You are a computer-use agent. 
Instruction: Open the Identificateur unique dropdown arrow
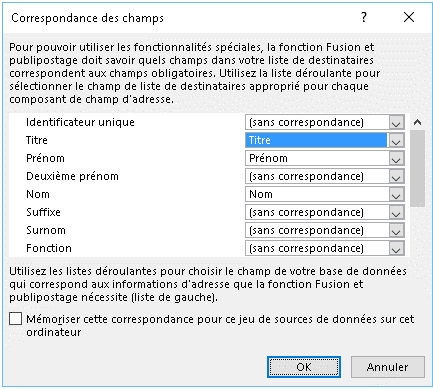(x=396, y=122)
